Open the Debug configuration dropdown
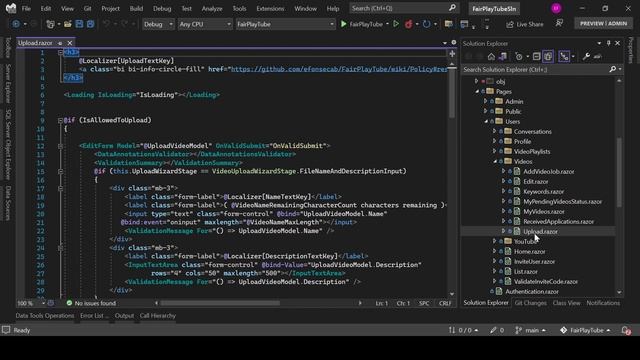The image size is (640, 360). [158, 24]
